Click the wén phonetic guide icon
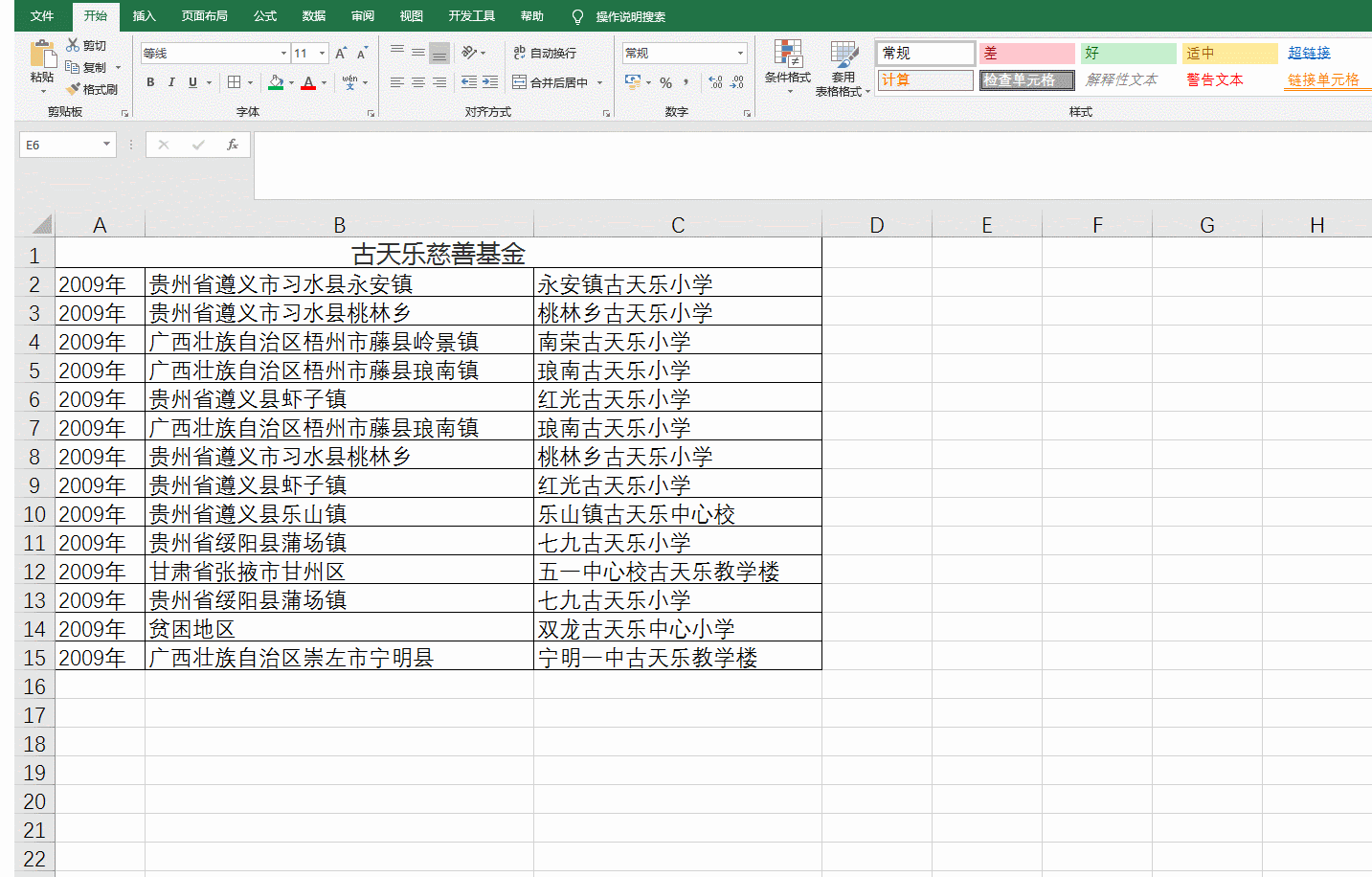Image resolution: width=1372 pixels, height=877 pixels. coord(349,82)
